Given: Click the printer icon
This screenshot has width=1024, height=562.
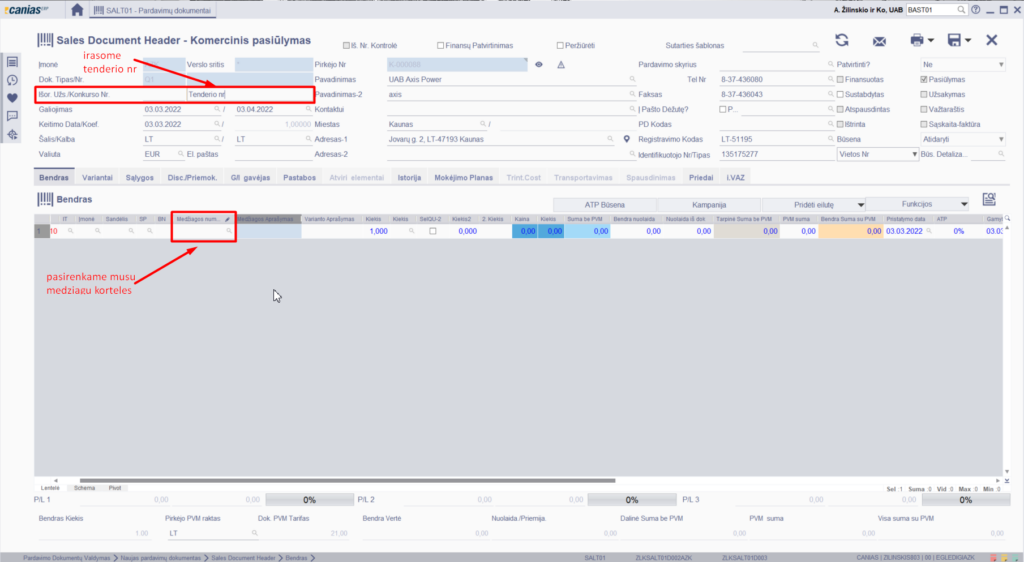Looking at the screenshot, I should tap(916, 40).
